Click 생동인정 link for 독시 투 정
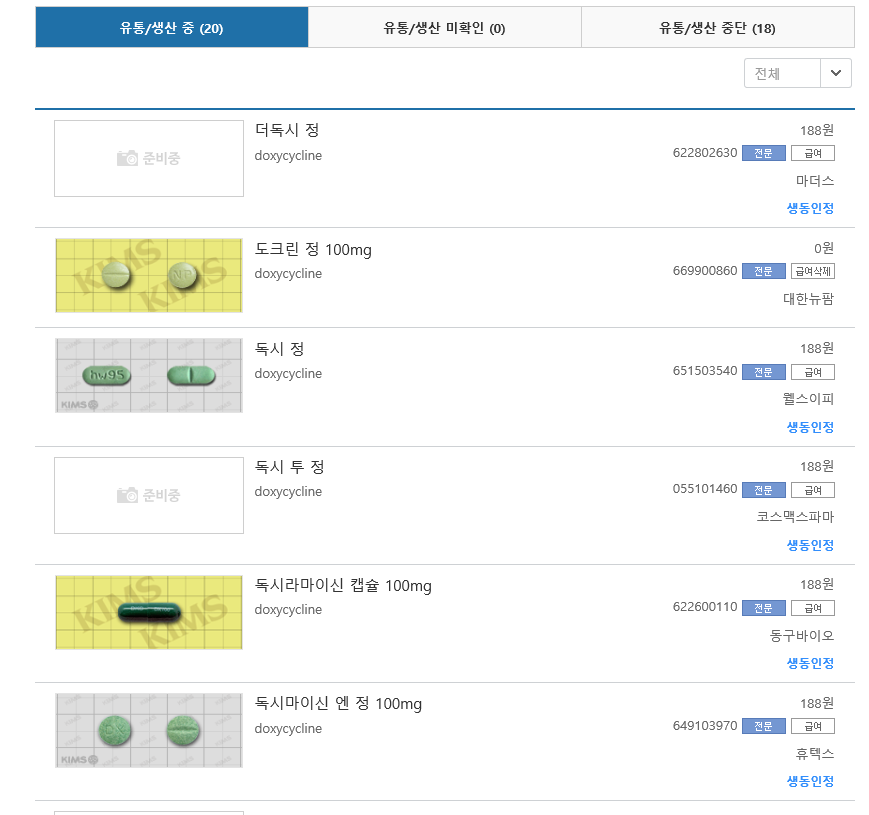The height and width of the screenshot is (815, 869). coord(810,545)
